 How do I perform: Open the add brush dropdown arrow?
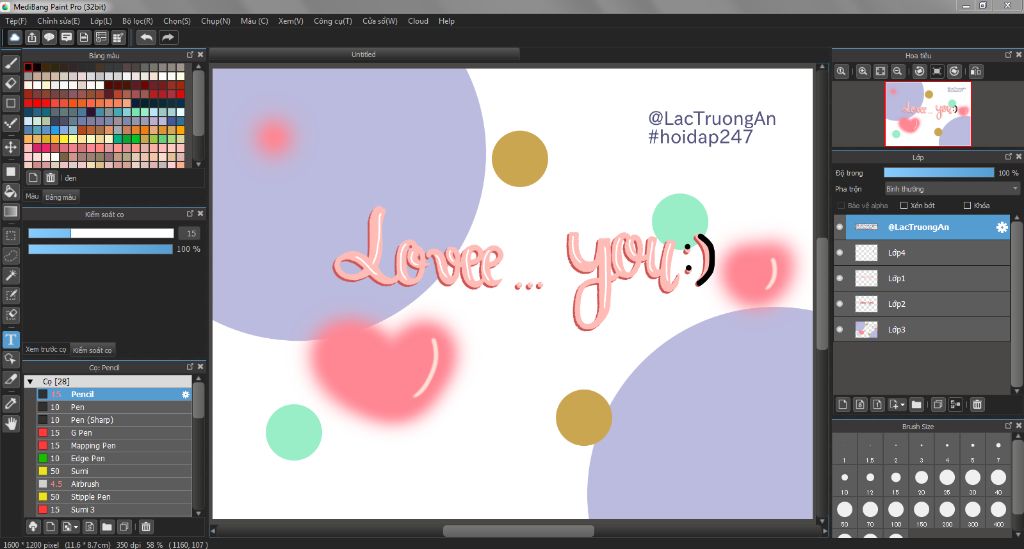click(76, 527)
